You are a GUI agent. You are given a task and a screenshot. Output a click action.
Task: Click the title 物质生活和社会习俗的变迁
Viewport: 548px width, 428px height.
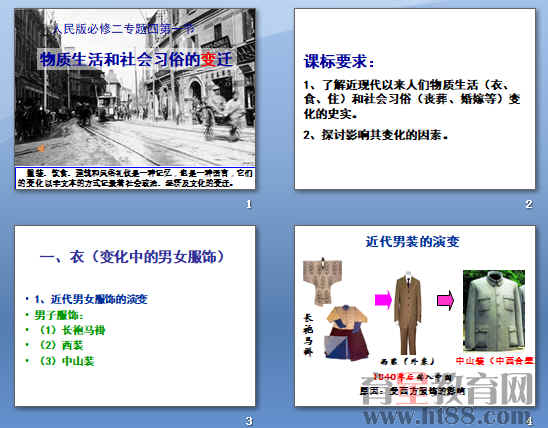tap(136, 59)
